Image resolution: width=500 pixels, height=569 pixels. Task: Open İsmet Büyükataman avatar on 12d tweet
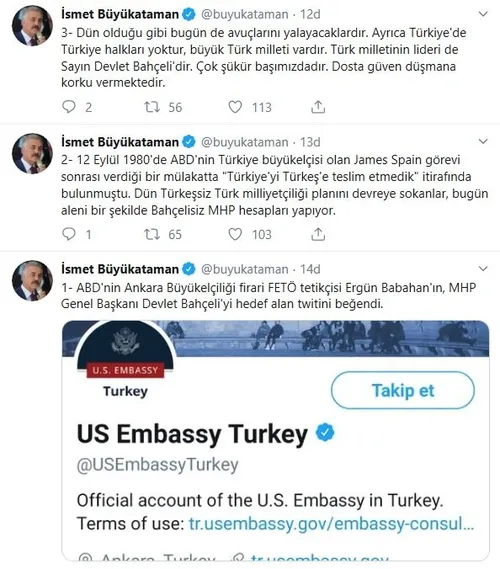pos(32,26)
